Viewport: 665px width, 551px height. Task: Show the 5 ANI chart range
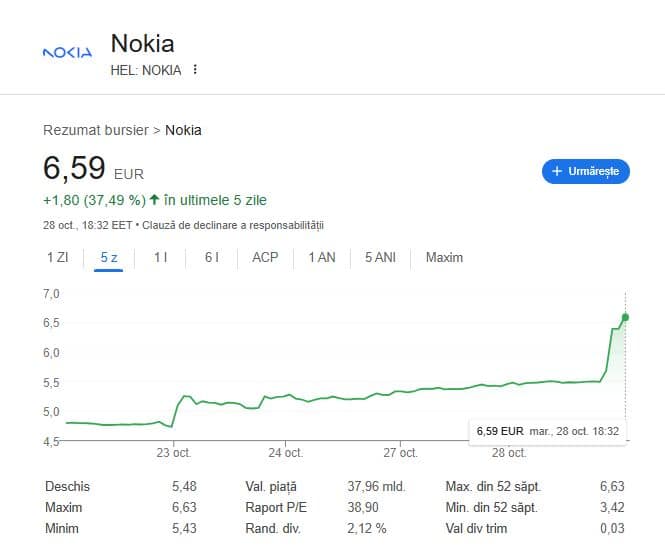381,257
